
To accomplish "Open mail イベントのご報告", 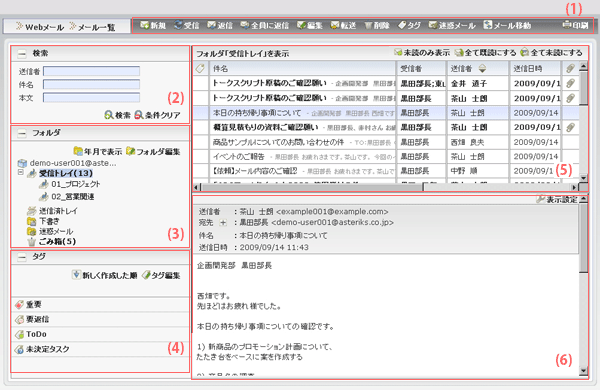I will pos(238,157).
